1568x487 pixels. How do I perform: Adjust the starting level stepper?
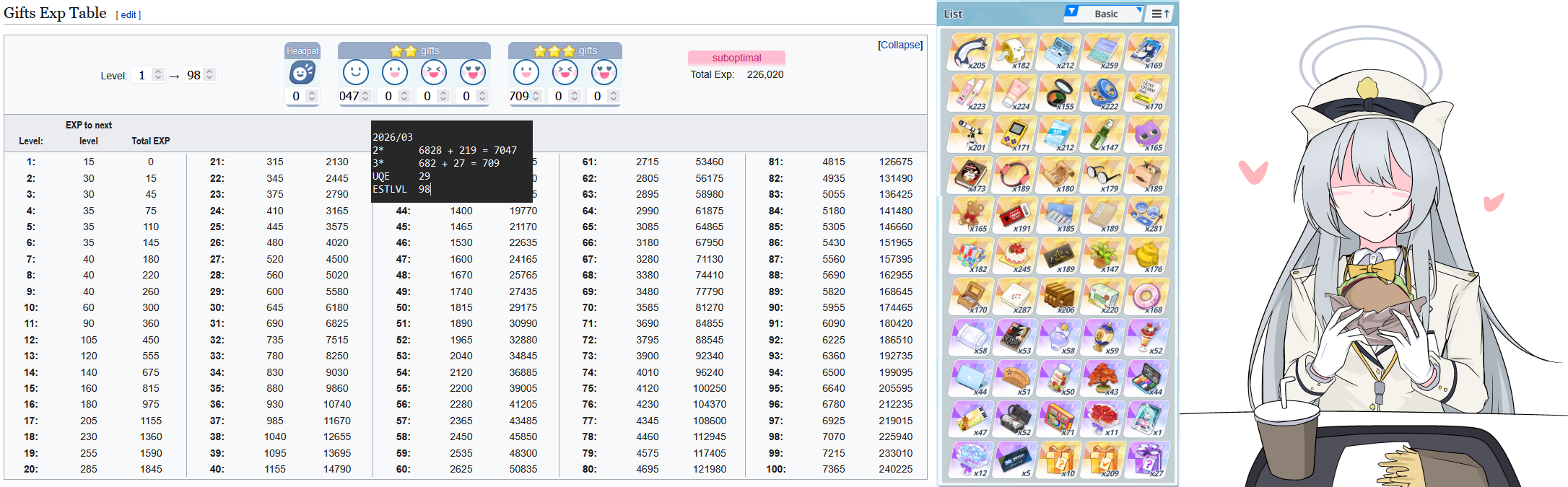click(158, 75)
